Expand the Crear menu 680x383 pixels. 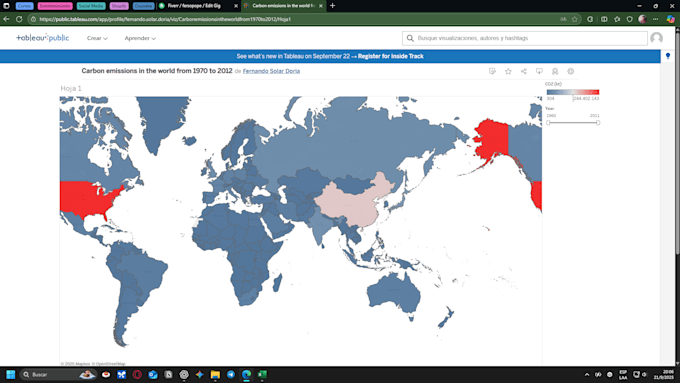(97, 38)
